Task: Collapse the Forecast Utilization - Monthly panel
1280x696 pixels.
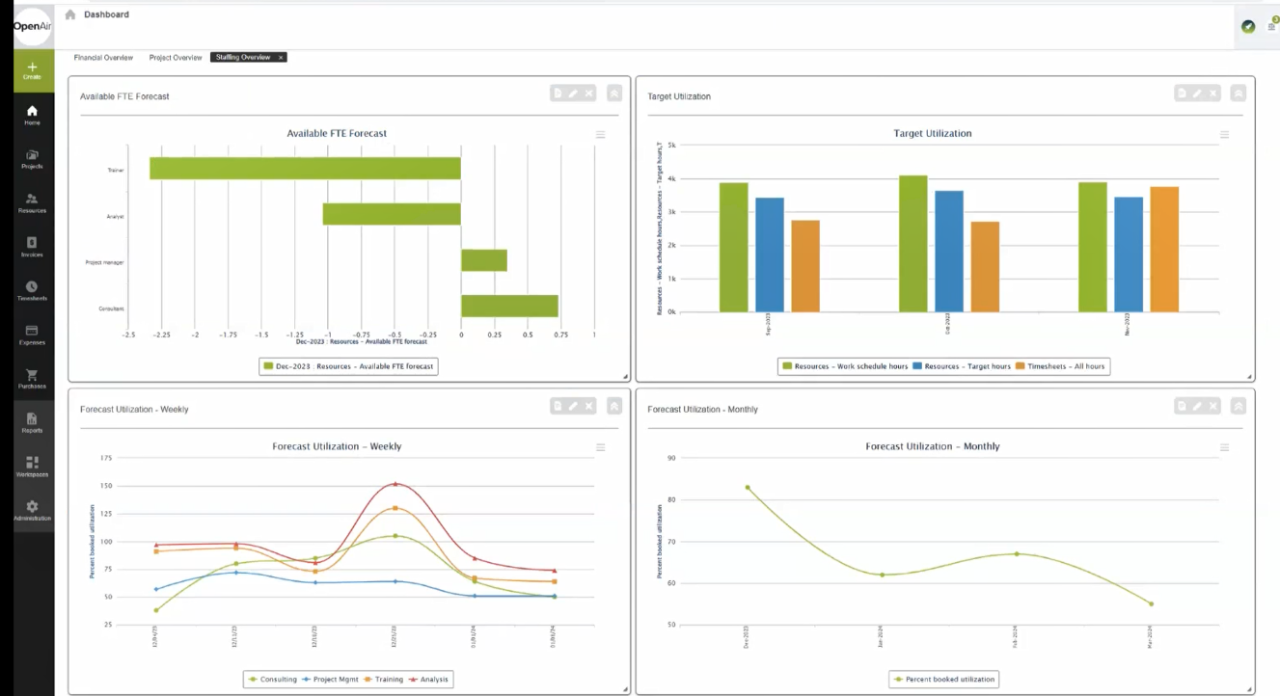Action: pyautogui.click(x=1238, y=406)
